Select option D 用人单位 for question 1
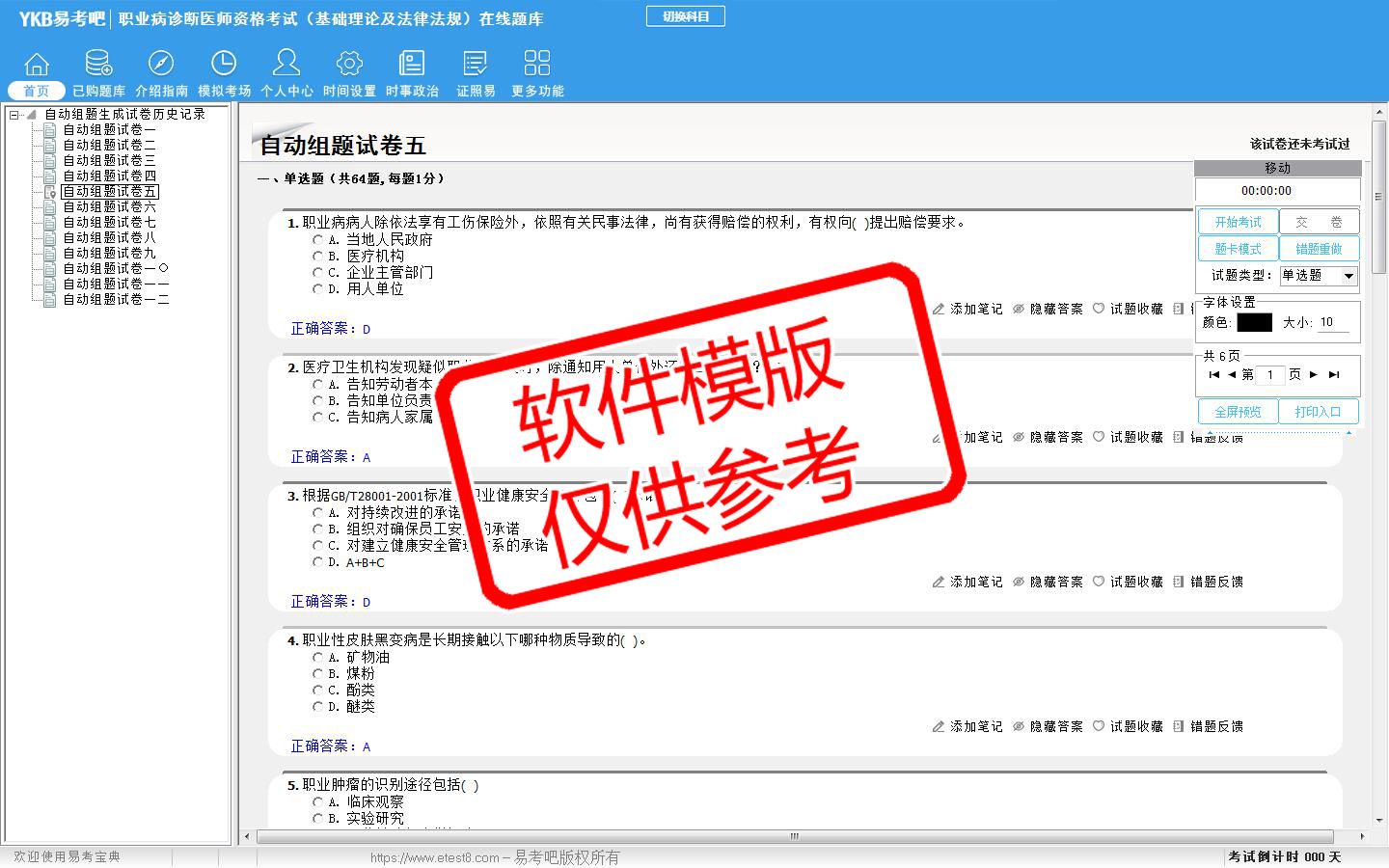Viewport: 1389px width, 868px height. click(318, 289)
